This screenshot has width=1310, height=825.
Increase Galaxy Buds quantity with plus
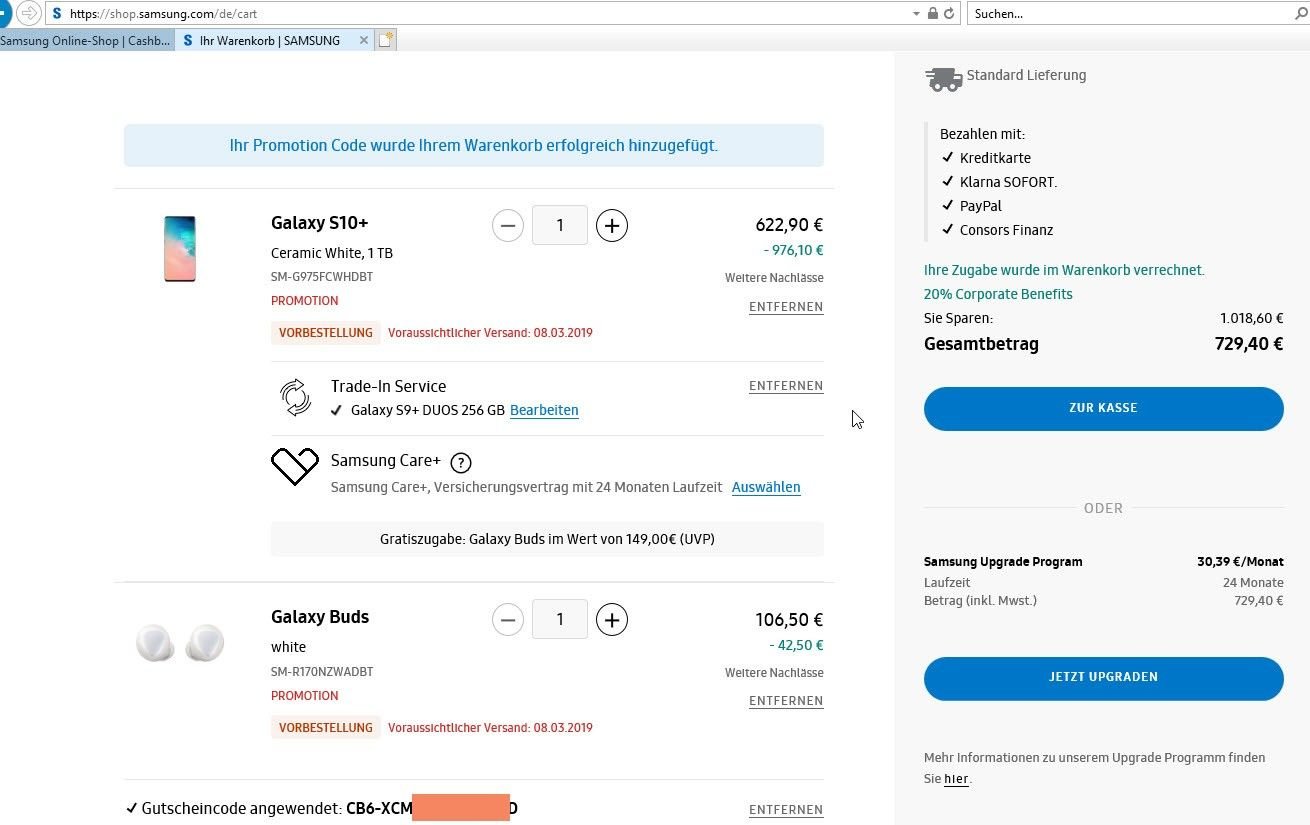[612, 621]
